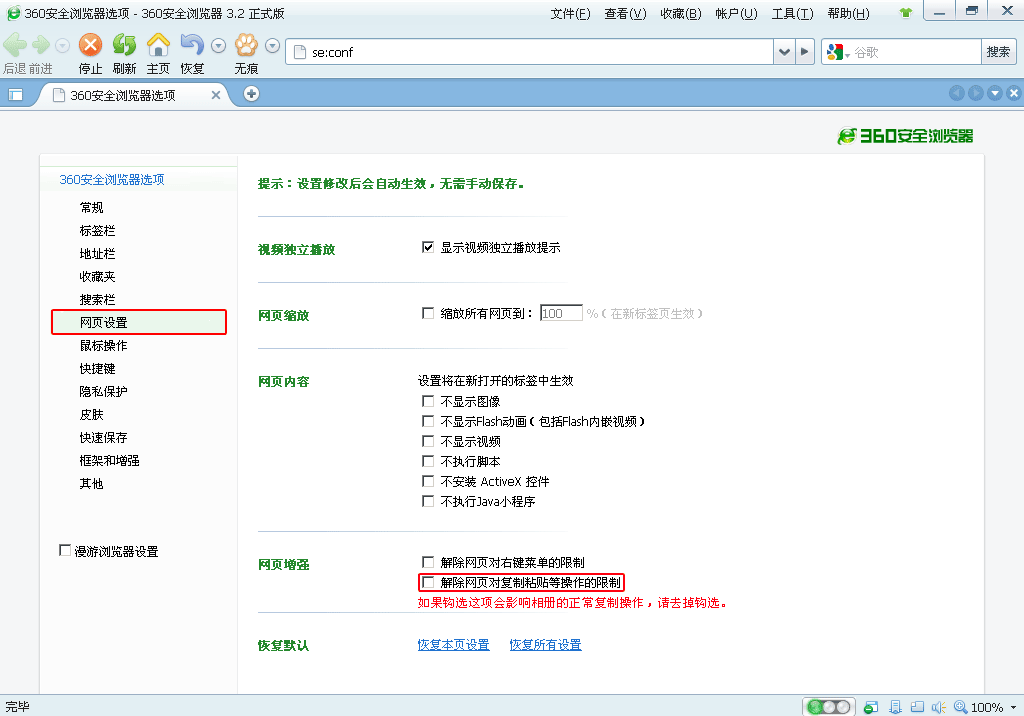
Task: Open the dropdown next to 无痕 button
Action: tap(273, 46)
